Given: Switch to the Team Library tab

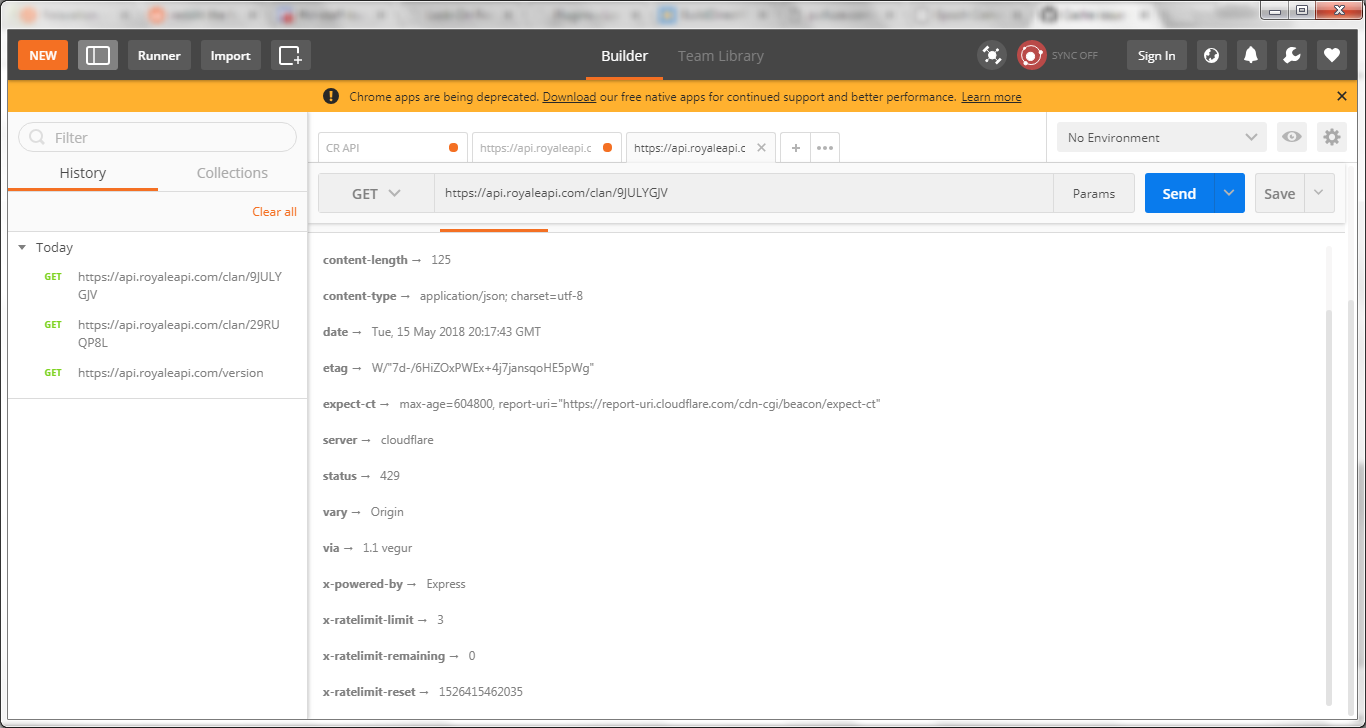Looking at the screenshot, I should click(x=720, y=56).
